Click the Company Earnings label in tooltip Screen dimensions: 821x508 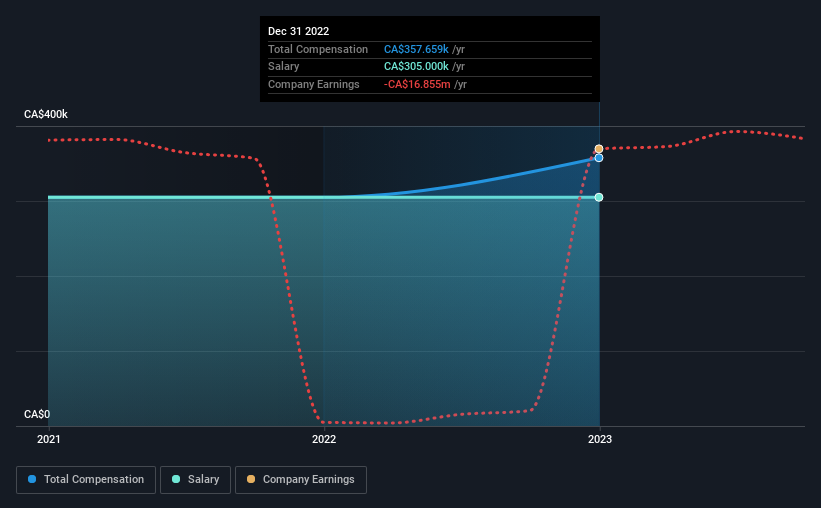click(x=314, y=84)
